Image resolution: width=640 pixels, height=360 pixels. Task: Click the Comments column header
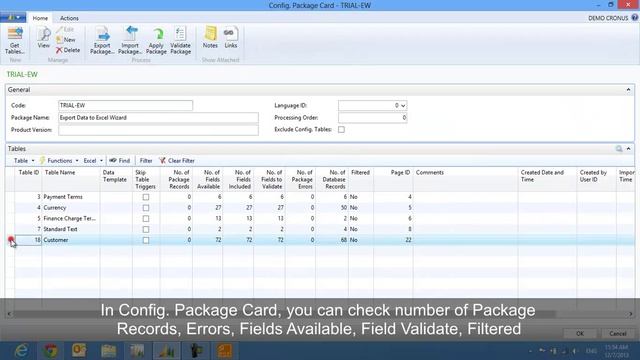pyautogui.click(x=465, y=179)
